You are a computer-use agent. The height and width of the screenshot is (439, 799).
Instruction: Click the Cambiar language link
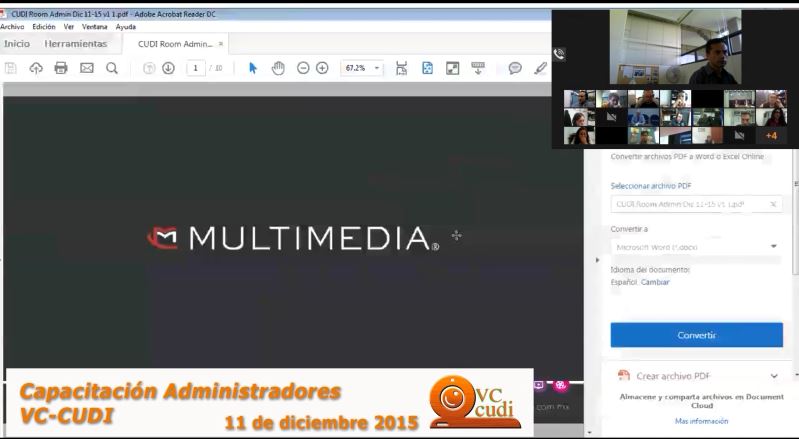[x=655, y=282]
